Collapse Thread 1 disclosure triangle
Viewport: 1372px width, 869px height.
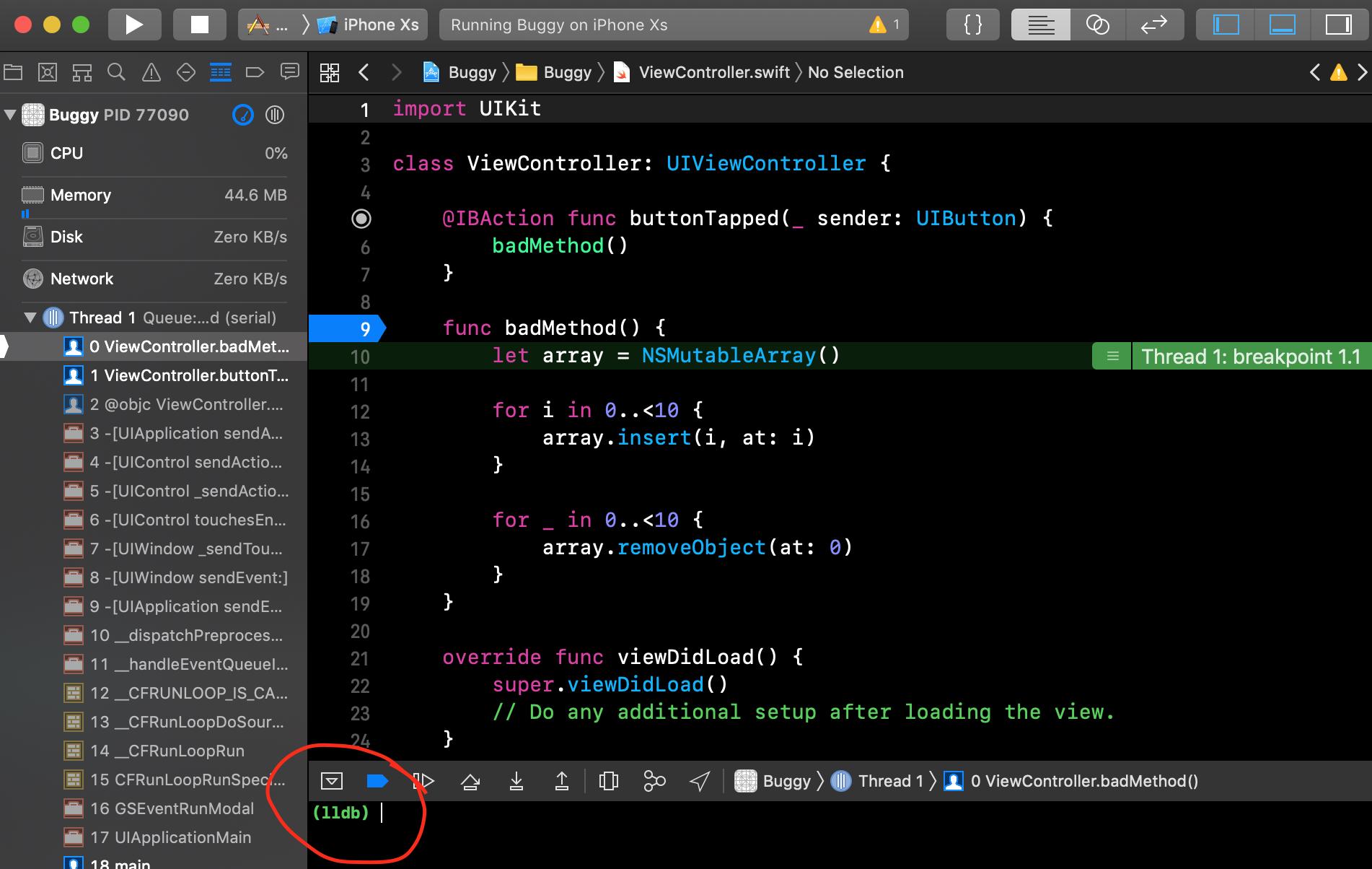[x=30, y=318]
